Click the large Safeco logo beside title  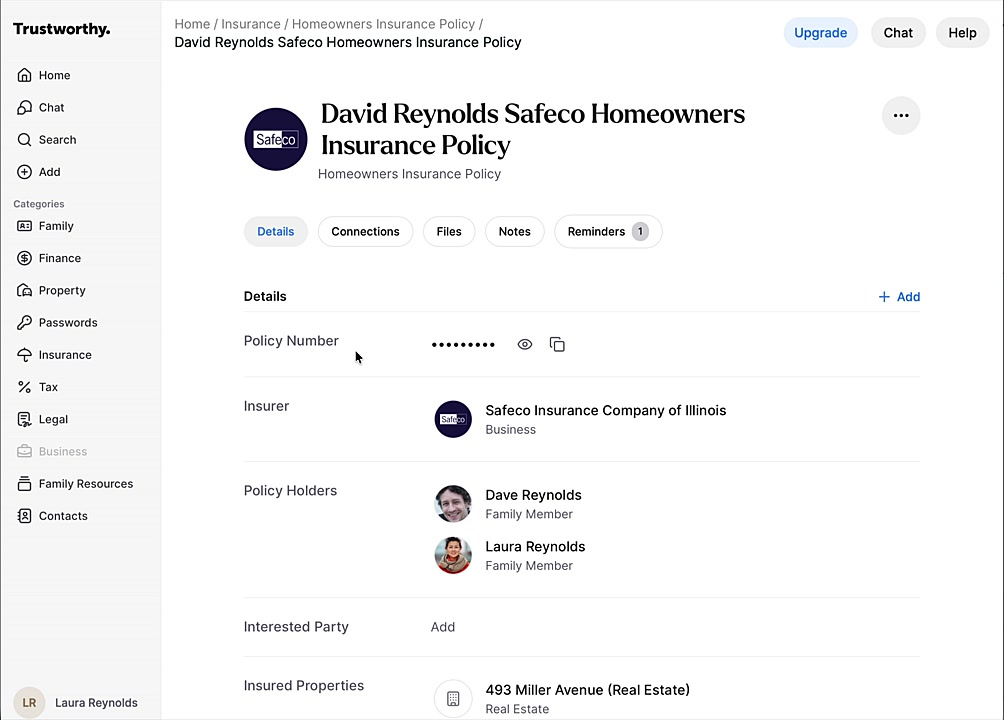pos(276,139)
